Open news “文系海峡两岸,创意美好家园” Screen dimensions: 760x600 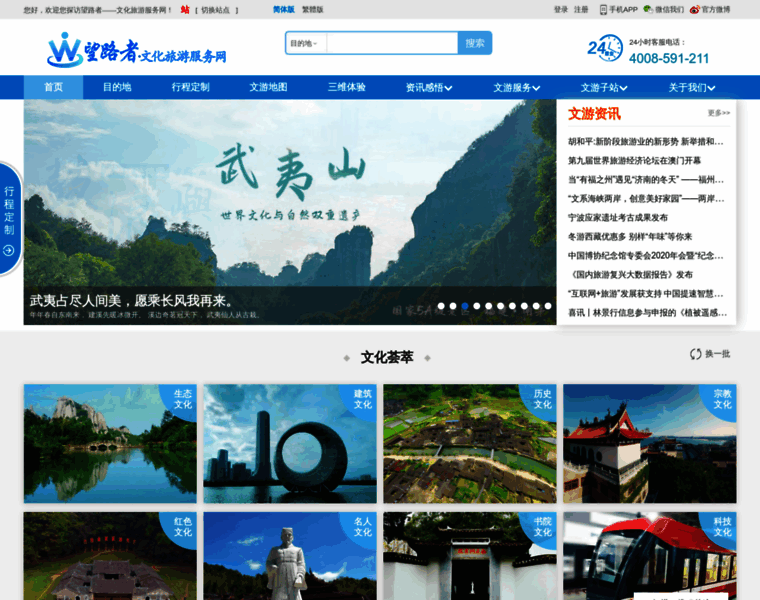646,199
